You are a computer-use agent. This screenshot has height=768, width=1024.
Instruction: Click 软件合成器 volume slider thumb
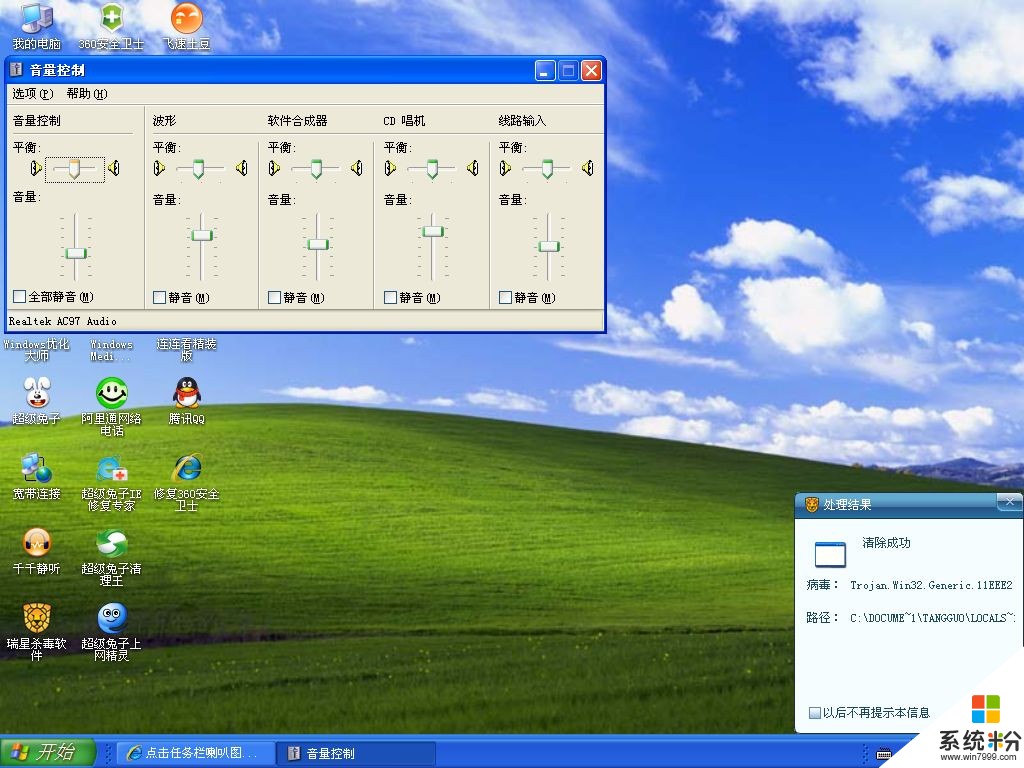pyautogui.click(x=318, y=245)
